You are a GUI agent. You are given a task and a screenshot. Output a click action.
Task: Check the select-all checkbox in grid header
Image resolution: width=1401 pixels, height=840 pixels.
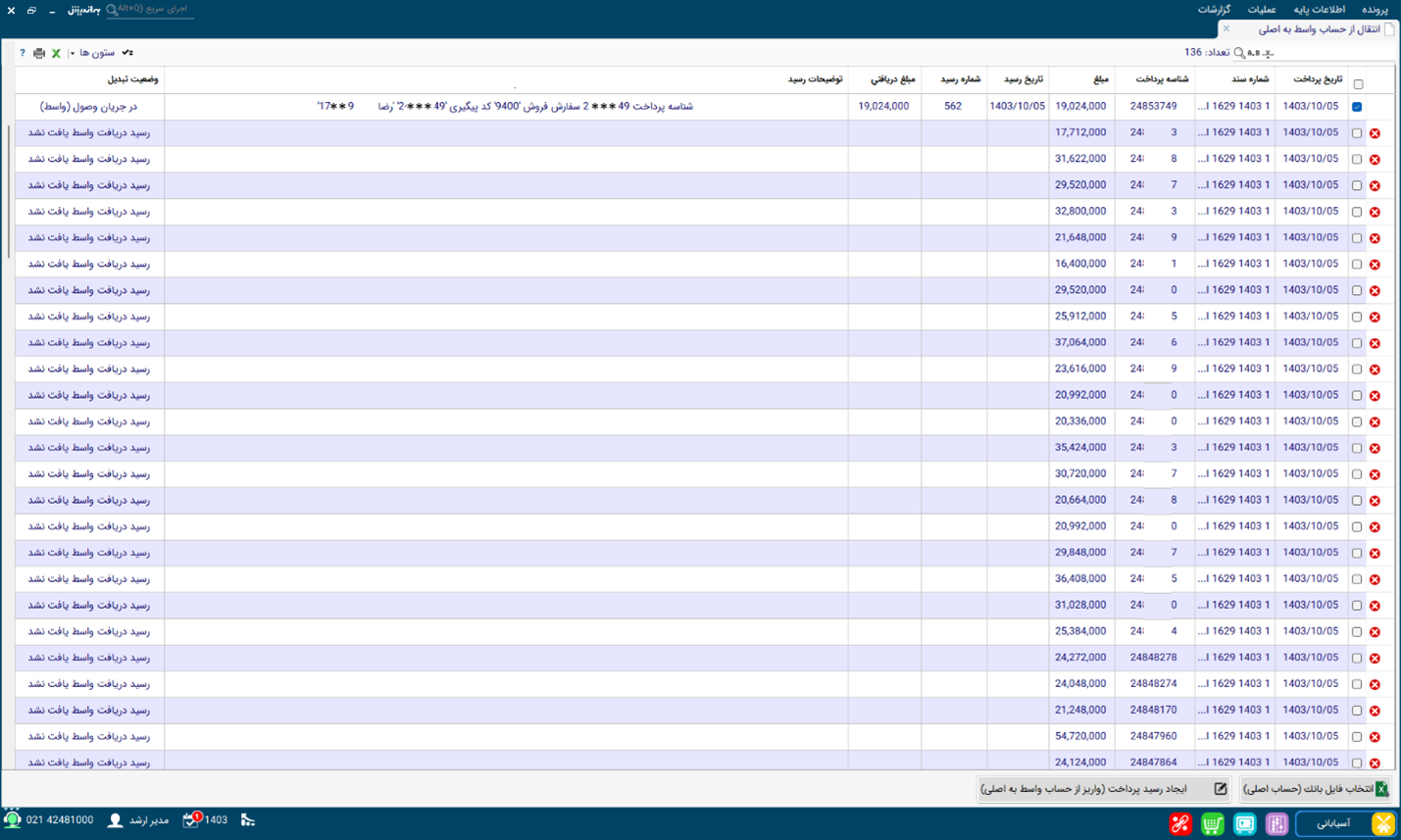tap(1358, 84)
